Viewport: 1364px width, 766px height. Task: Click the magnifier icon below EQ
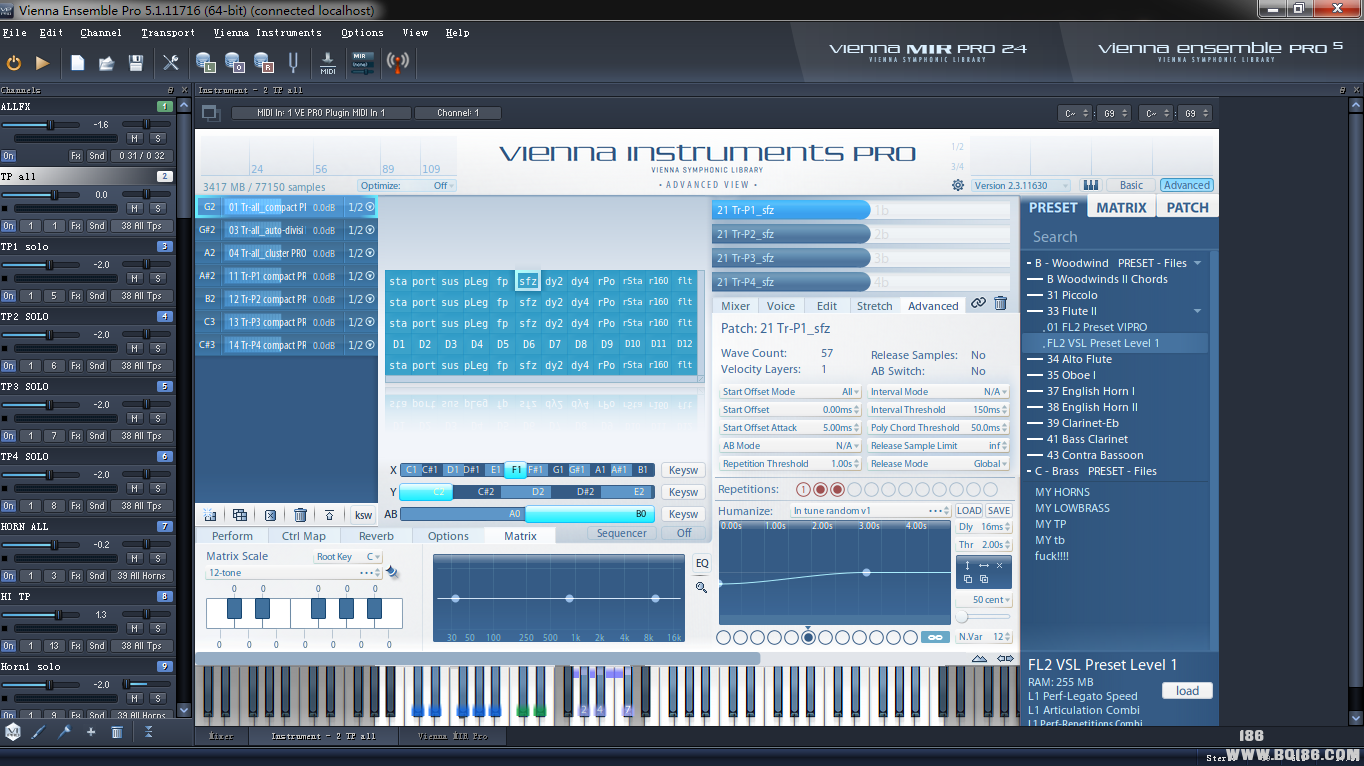click(x=701, y=587)
